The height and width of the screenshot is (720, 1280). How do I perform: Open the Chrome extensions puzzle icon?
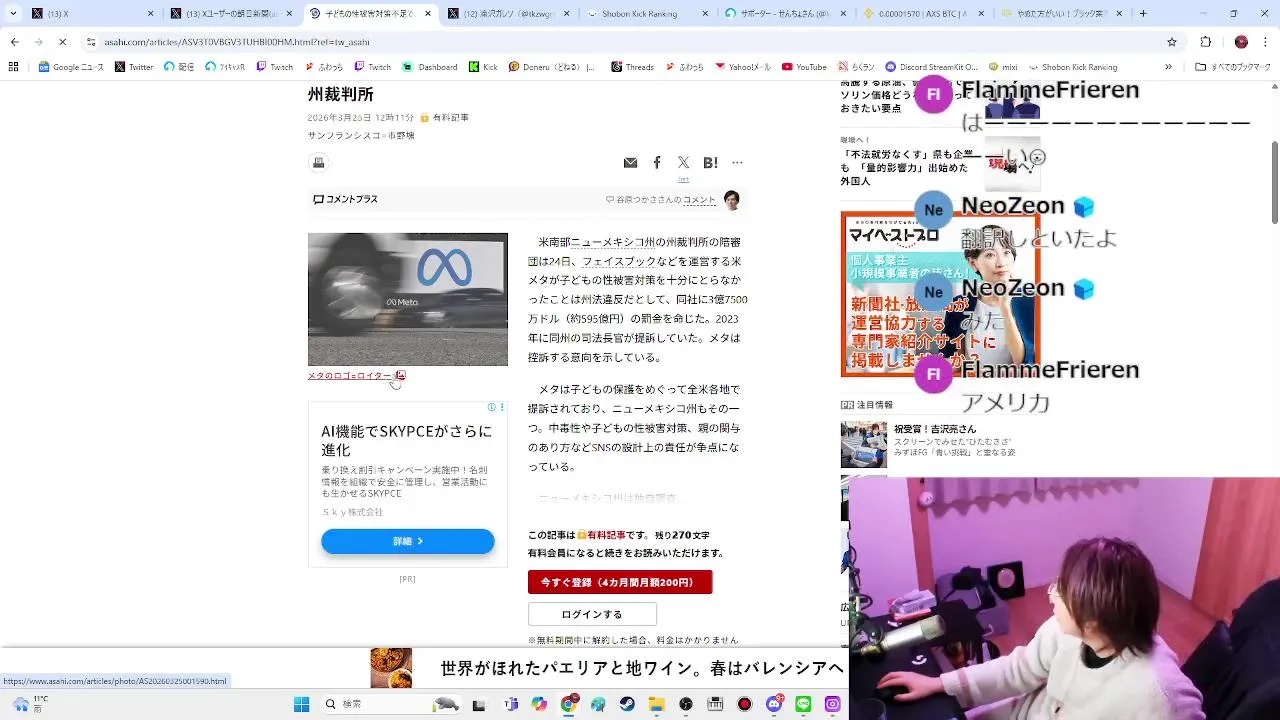point(1206,42)
